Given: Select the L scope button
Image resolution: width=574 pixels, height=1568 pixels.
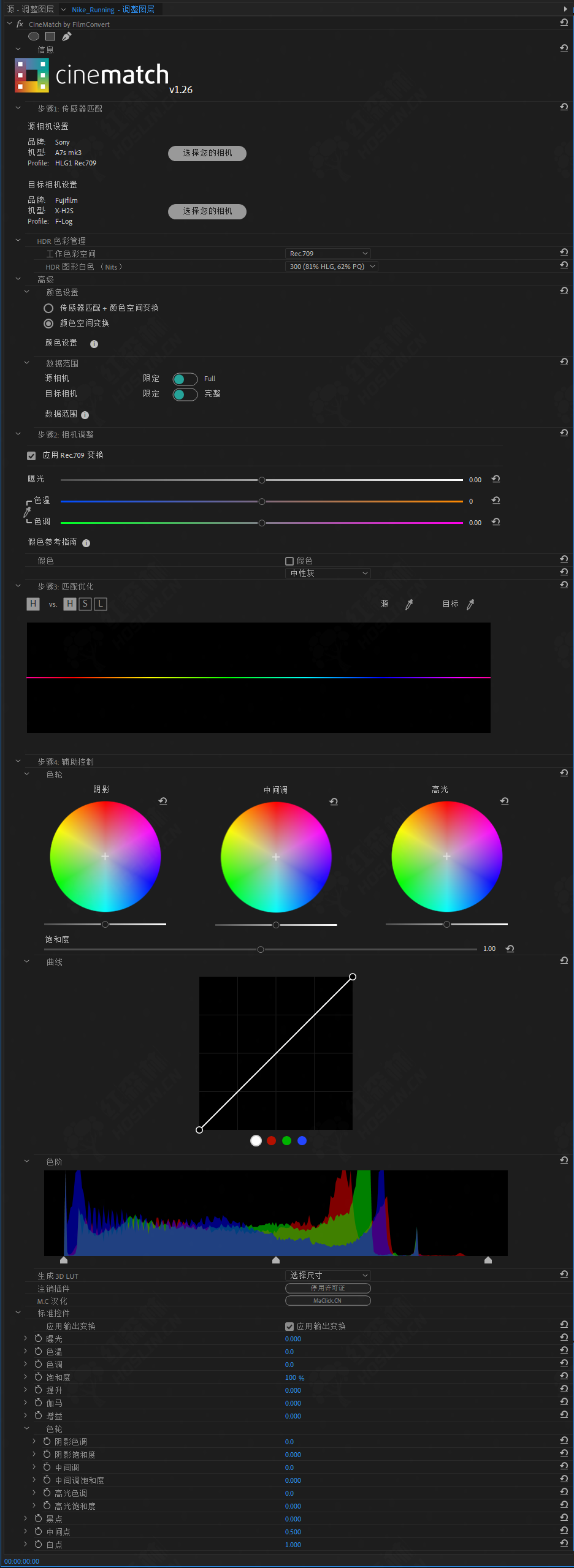Looking at the screenshot, I should 101,604.
